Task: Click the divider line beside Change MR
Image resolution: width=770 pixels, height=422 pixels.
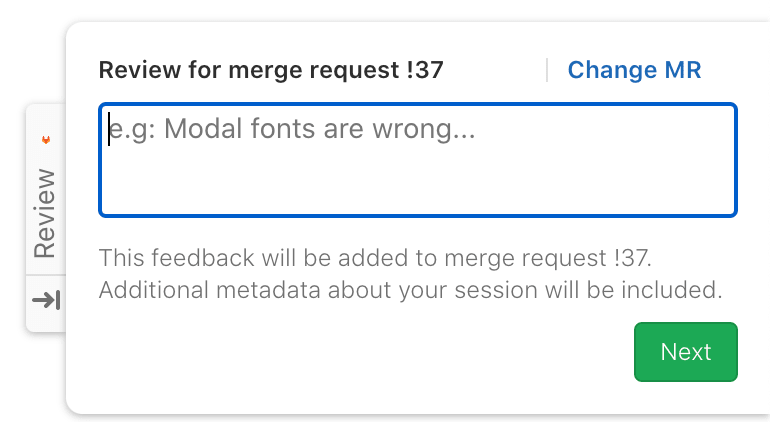Action: point(547,70)
